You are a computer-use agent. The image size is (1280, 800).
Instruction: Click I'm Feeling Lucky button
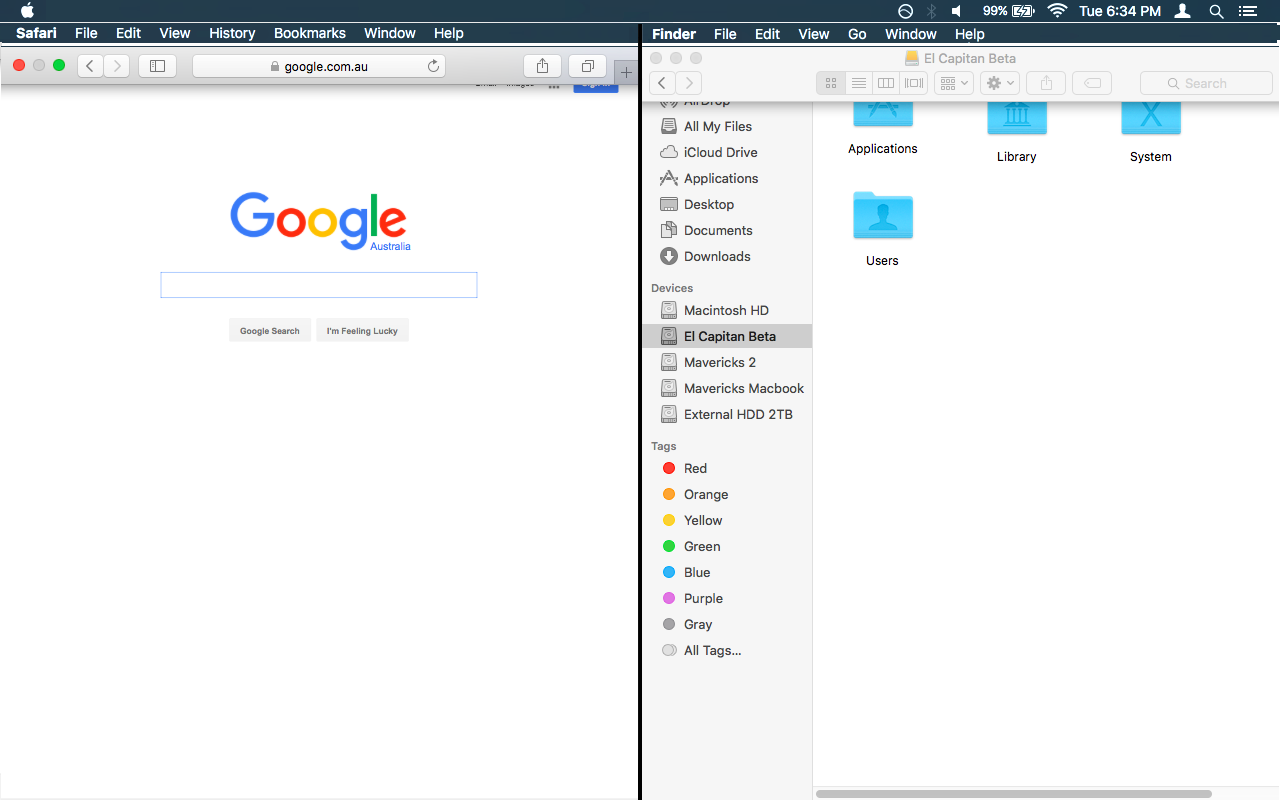point(362,331)
